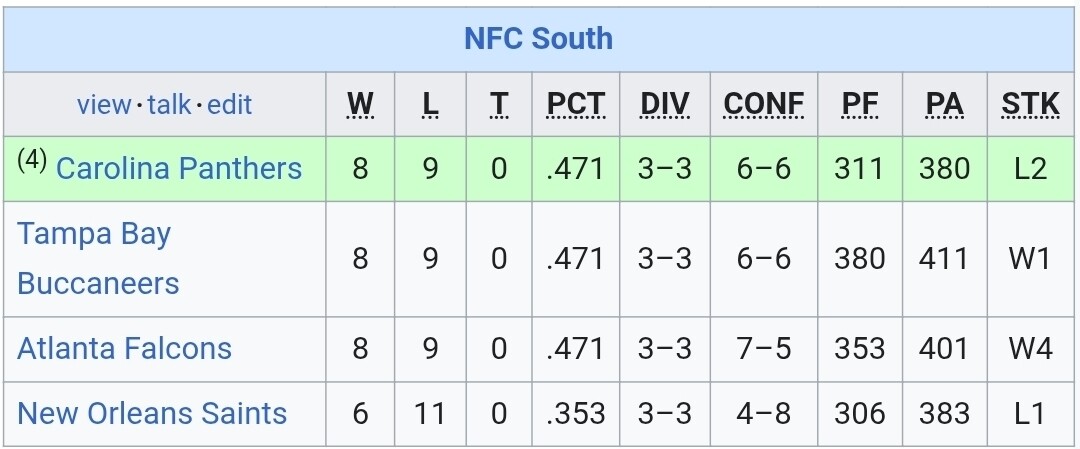Viewport: 1080px width, 449px height.
Task: Click the T column header abbreviation
Action: pos(499,104)
